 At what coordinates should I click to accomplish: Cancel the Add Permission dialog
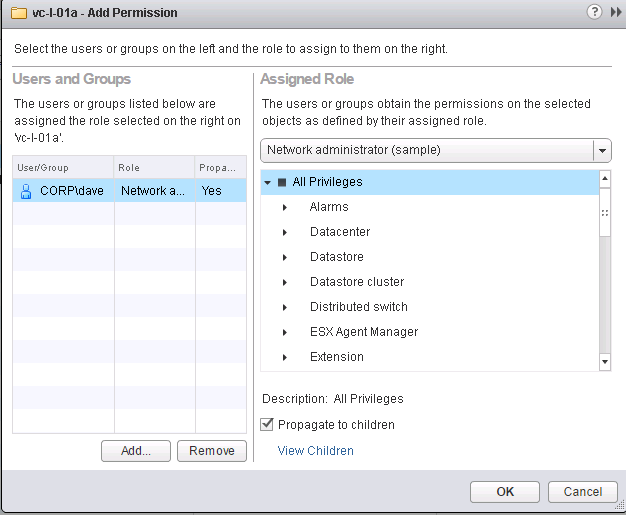pyautogui.click(x=583, y=492)
